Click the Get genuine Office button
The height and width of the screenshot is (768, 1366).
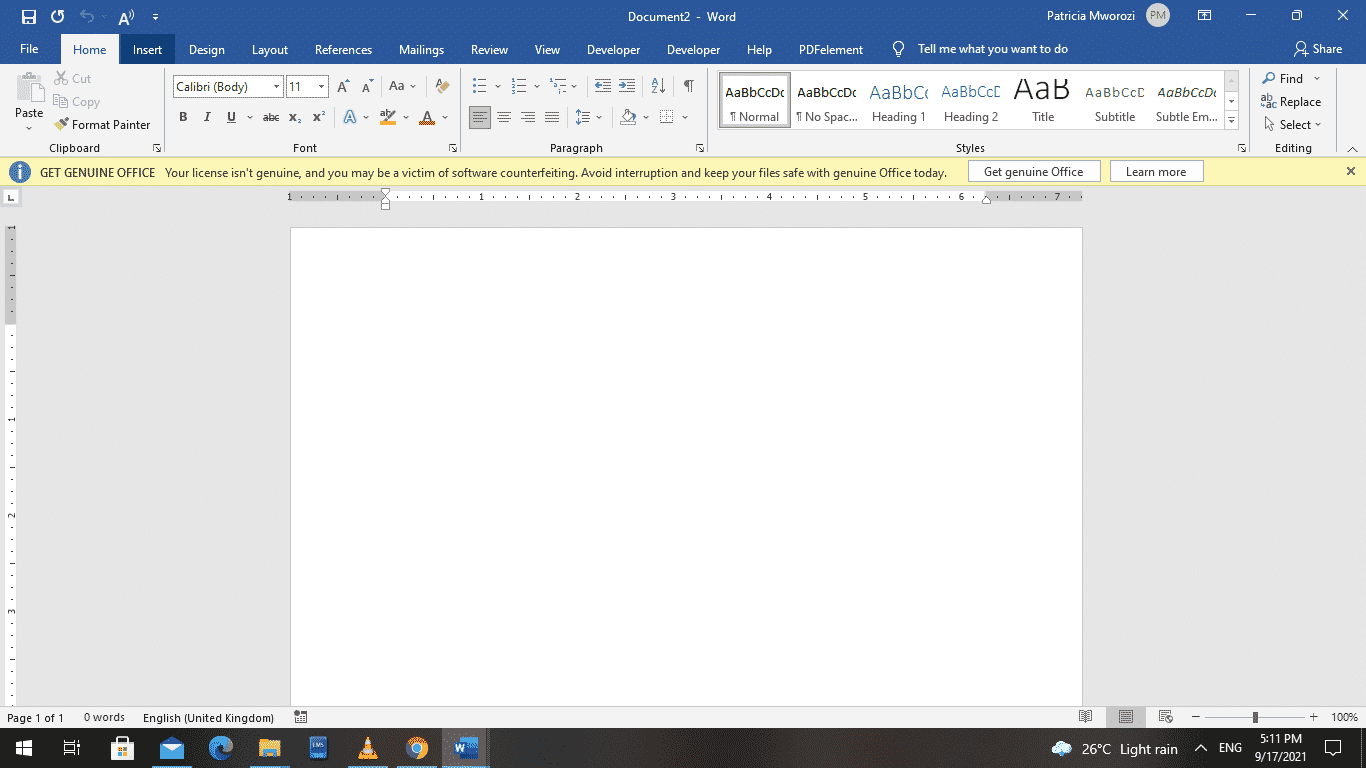1034,171
